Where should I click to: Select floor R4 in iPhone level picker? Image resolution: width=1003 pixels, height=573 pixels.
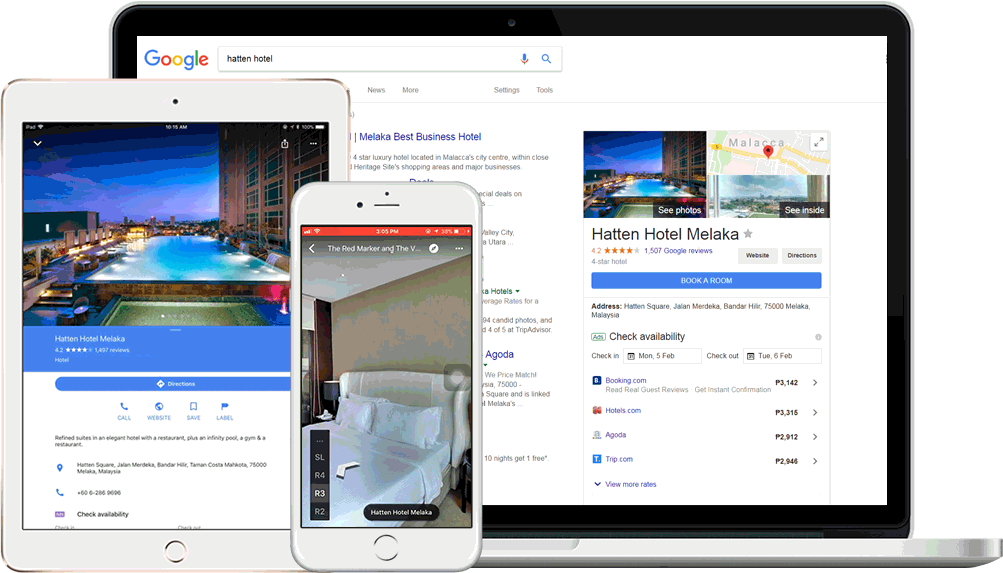click(320, 475)
